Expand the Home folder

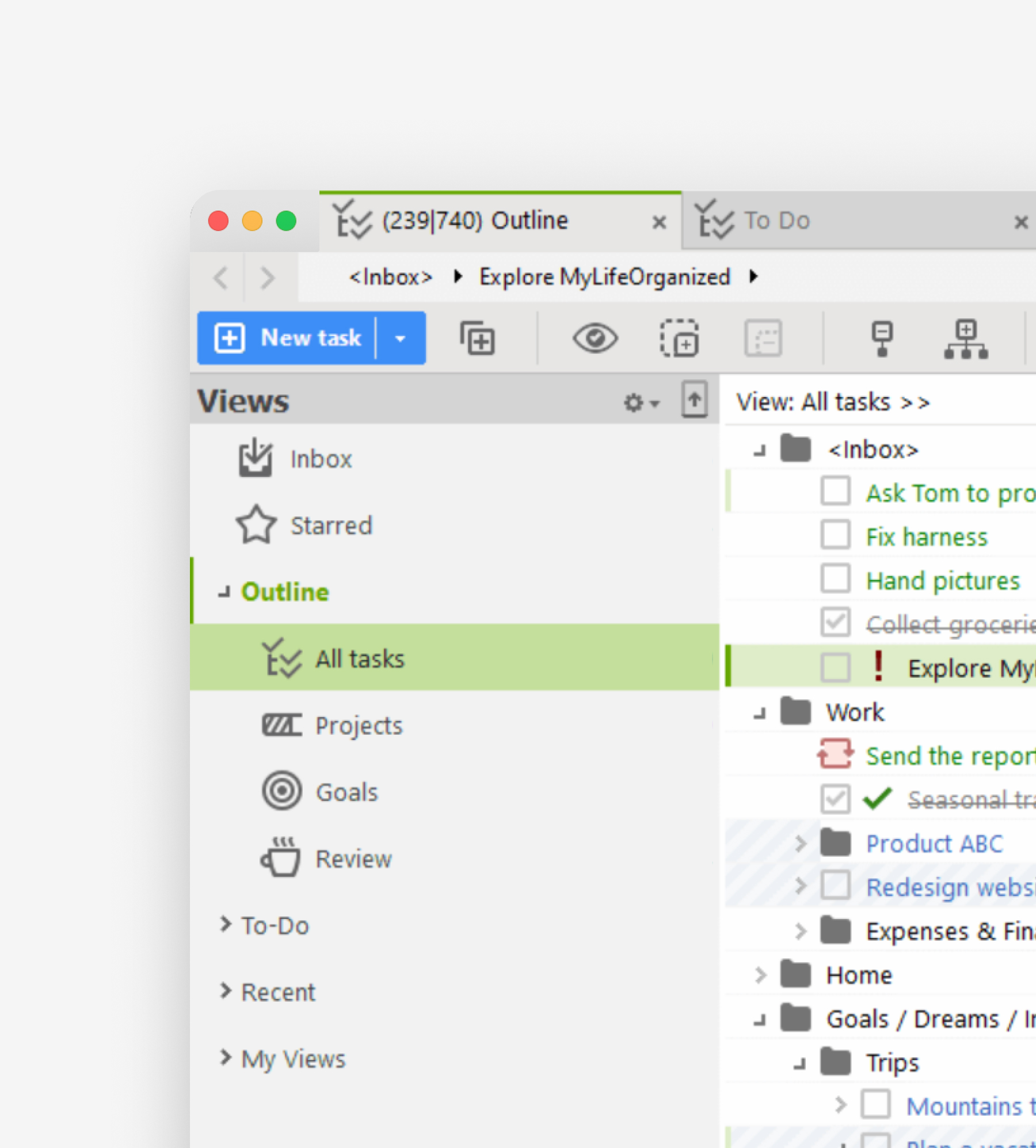pyautogui.click(x=760, y=975)
